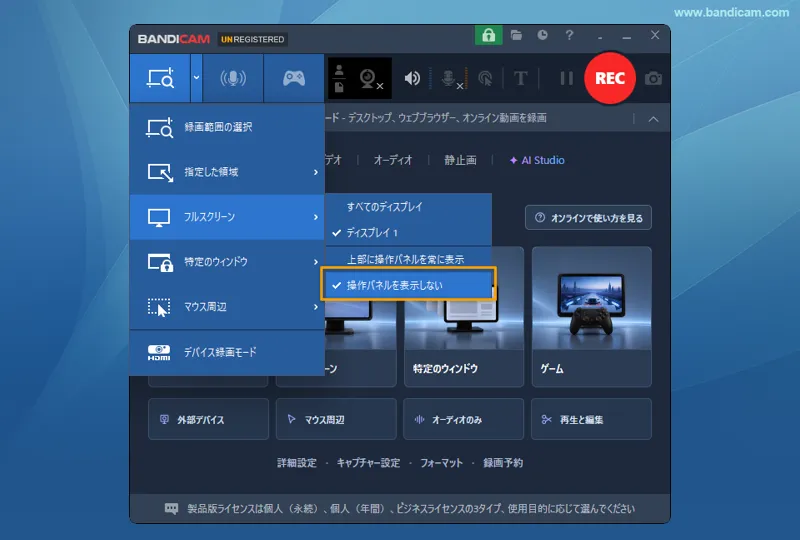Select 上部に操作パネルを常に表示 option
800x540 pixels.
coord(408,259)
